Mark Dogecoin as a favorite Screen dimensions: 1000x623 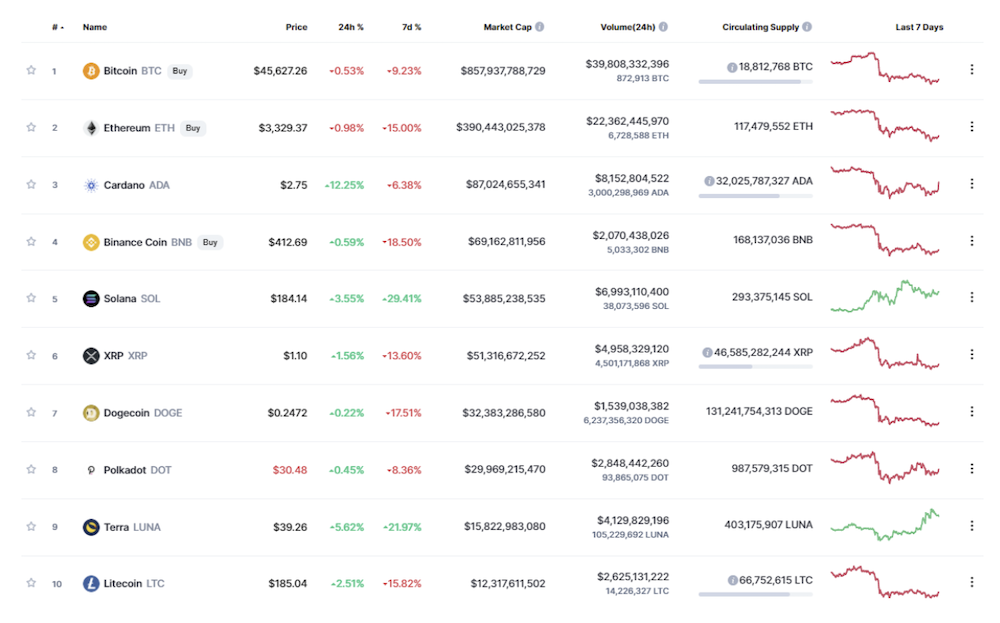31,412
